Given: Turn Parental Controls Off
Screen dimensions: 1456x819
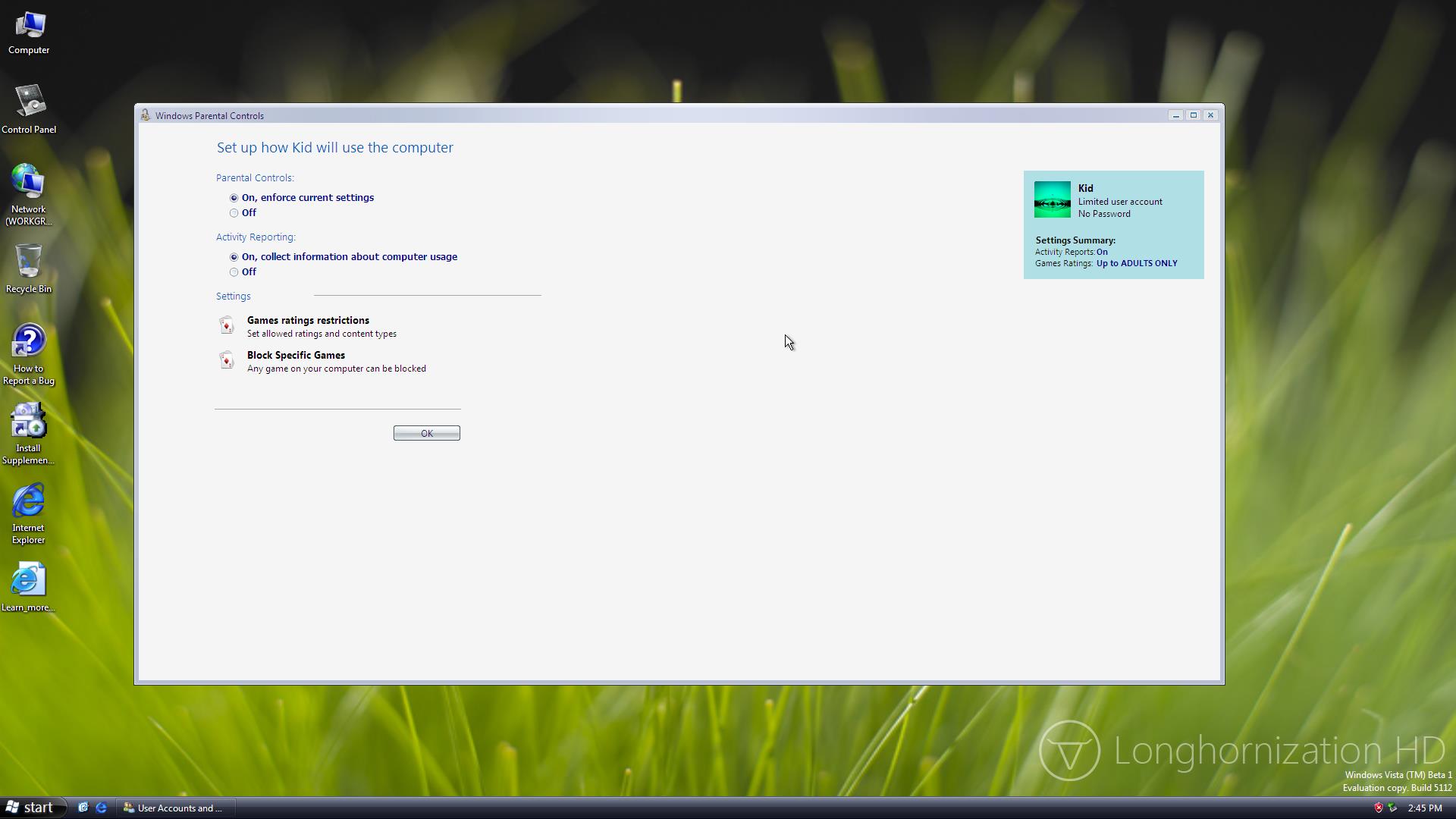Looking at the screenshot, I should [234, 213].
